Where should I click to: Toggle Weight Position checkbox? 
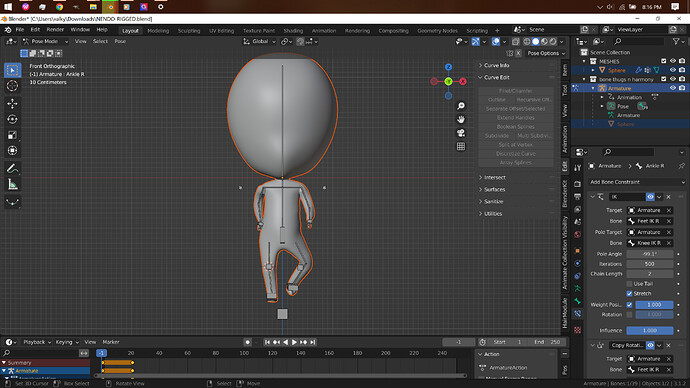[629, 305]
